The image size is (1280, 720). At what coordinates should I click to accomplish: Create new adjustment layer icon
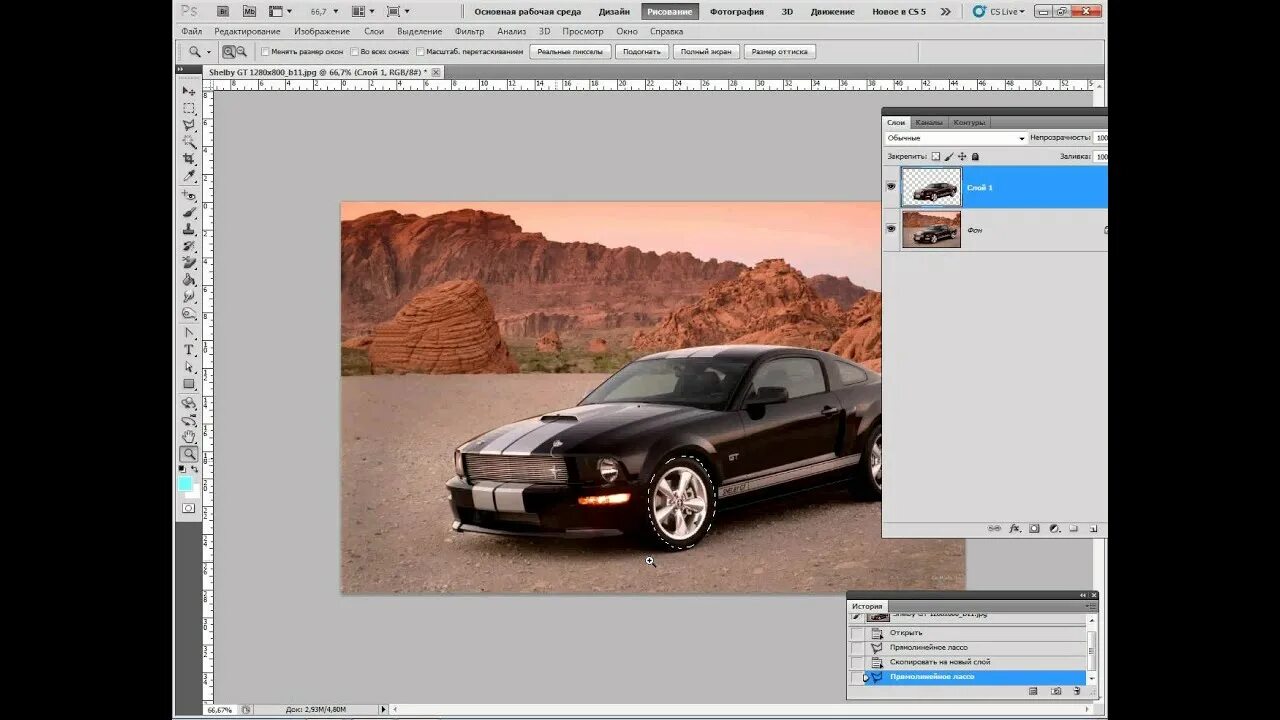[1054, 528]
